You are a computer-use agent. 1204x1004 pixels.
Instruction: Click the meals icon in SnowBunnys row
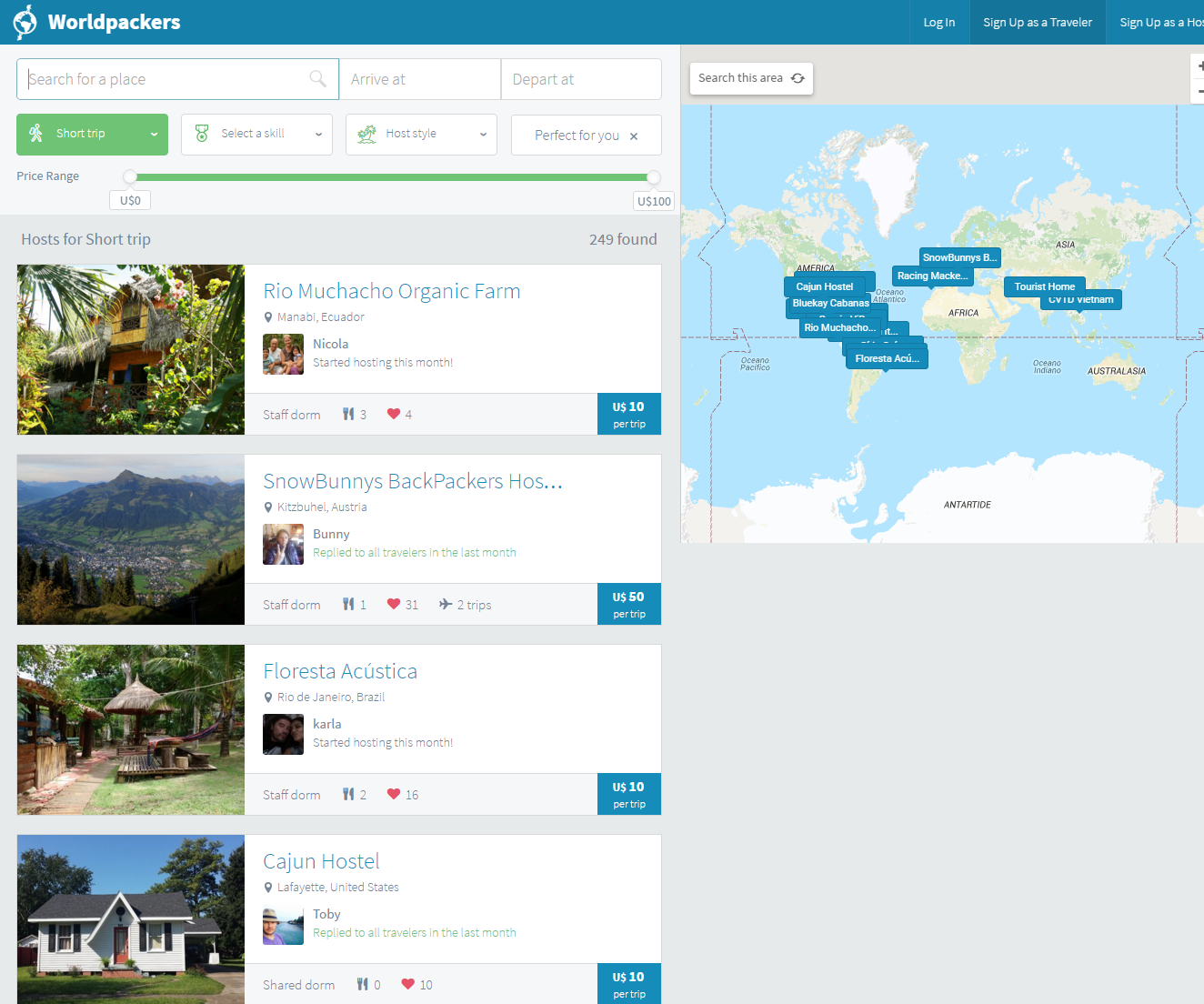click(x=348, y=604)
